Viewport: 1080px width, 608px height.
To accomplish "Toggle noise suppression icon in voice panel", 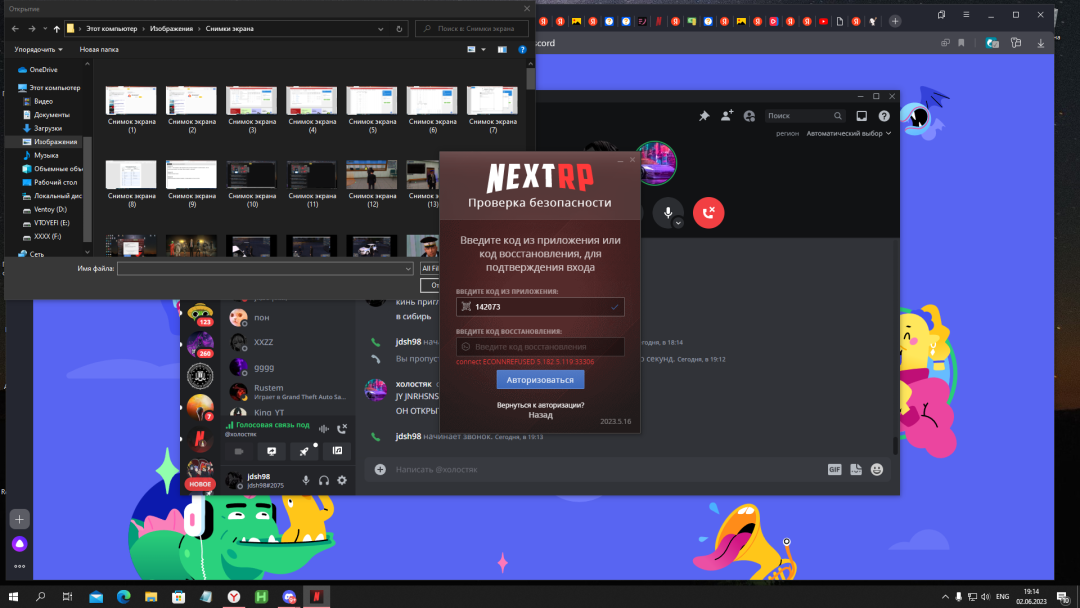I will [324, 428].
